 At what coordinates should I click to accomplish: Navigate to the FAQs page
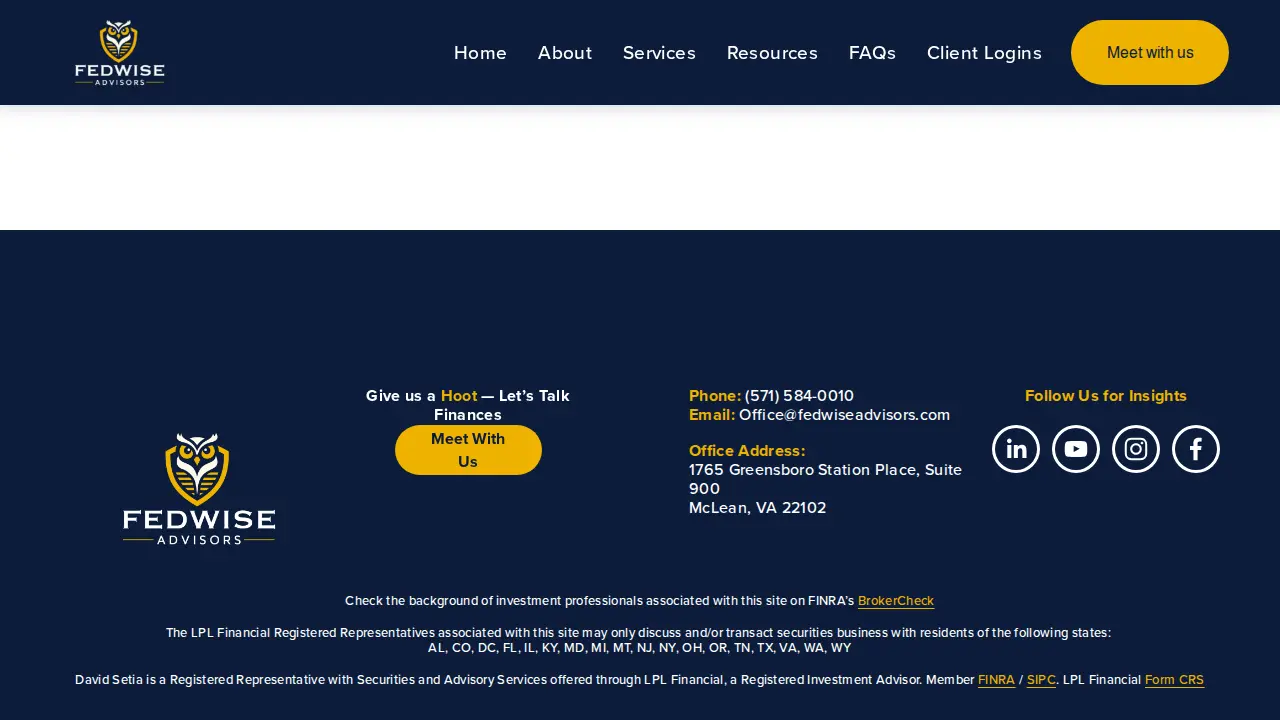(872, 53)
